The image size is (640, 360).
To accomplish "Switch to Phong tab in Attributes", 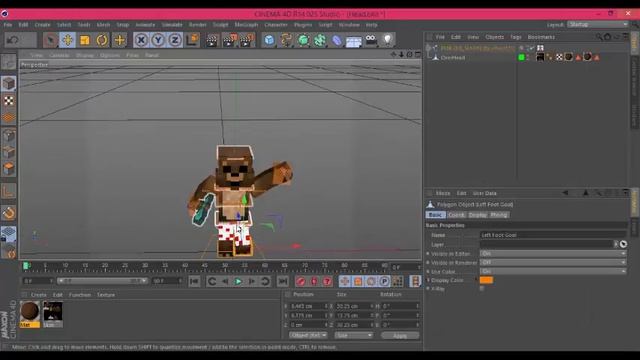I will pyautogui.click(x=499, y=215).
